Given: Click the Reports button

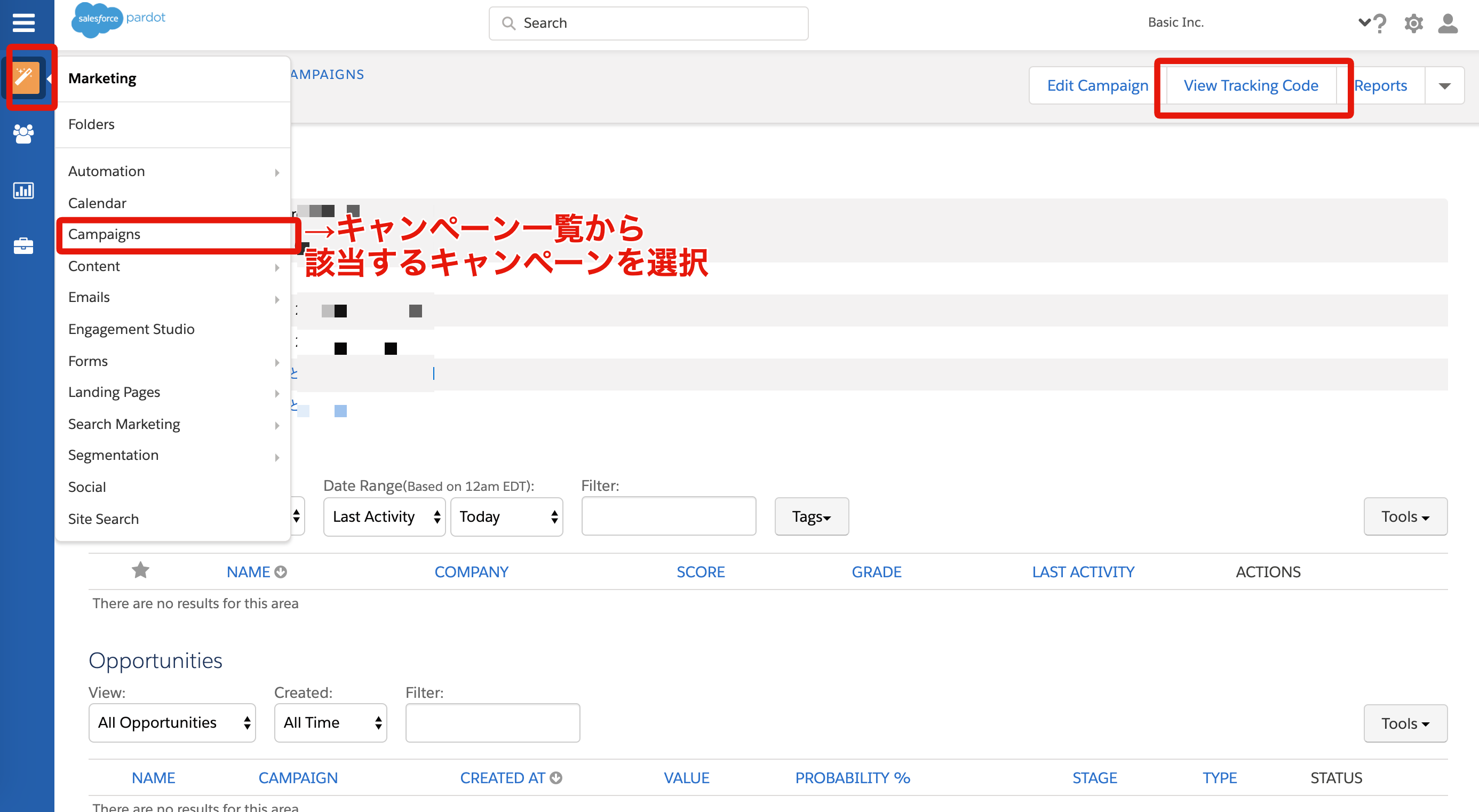Looking at the screenshot, I should pos(1380,85).
